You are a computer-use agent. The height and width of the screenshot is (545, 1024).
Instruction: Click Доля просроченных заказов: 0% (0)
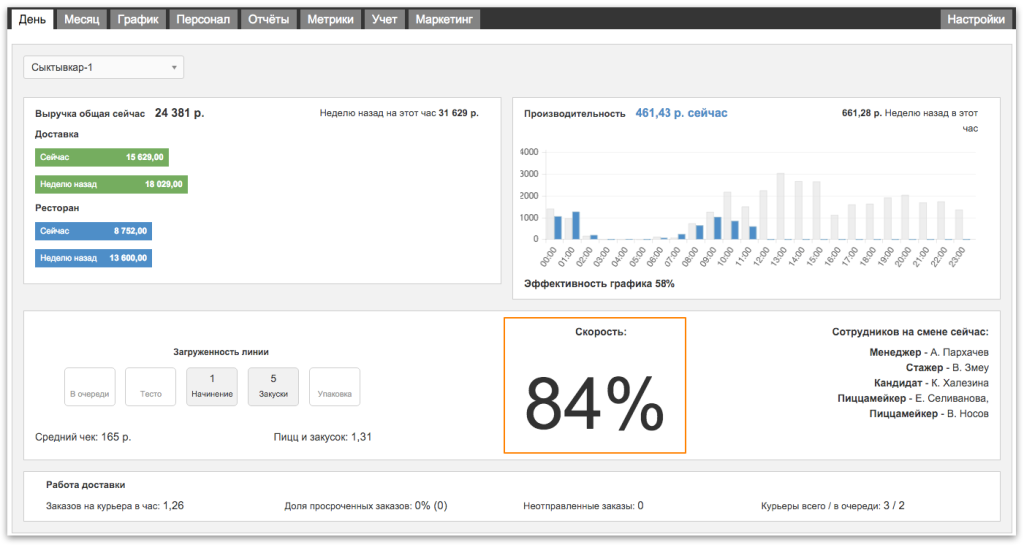(x=366, y=506)
